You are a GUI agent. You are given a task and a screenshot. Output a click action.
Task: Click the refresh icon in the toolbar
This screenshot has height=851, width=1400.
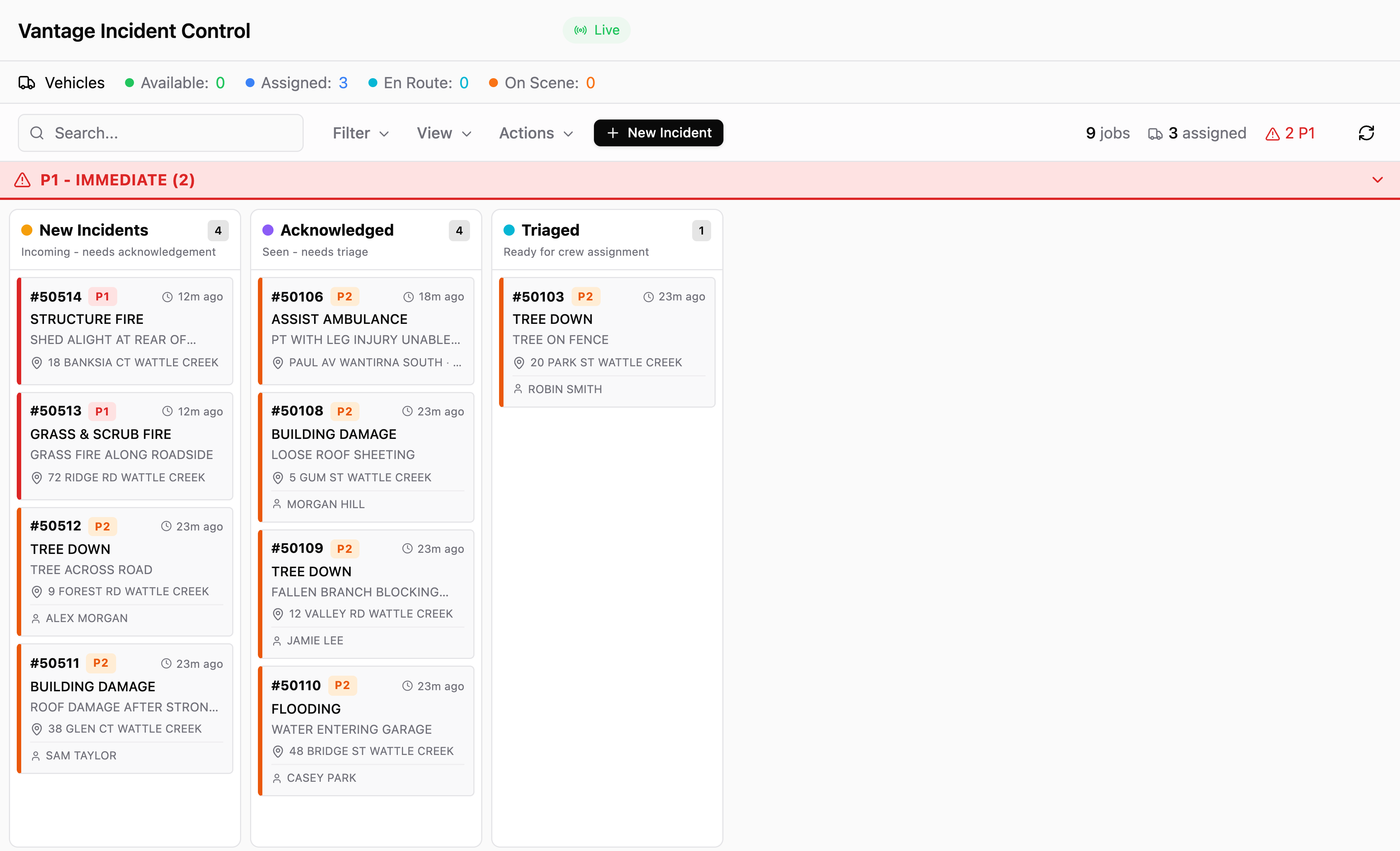click(x=1366, y=133)
